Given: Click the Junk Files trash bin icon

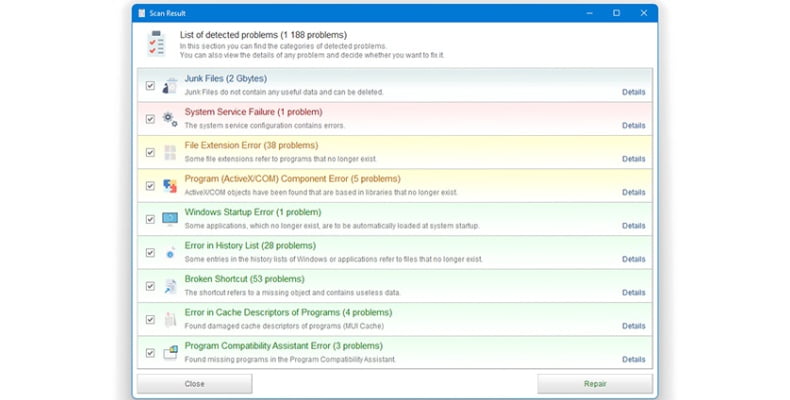Looking at the screenshot, I should coord(170,85).
